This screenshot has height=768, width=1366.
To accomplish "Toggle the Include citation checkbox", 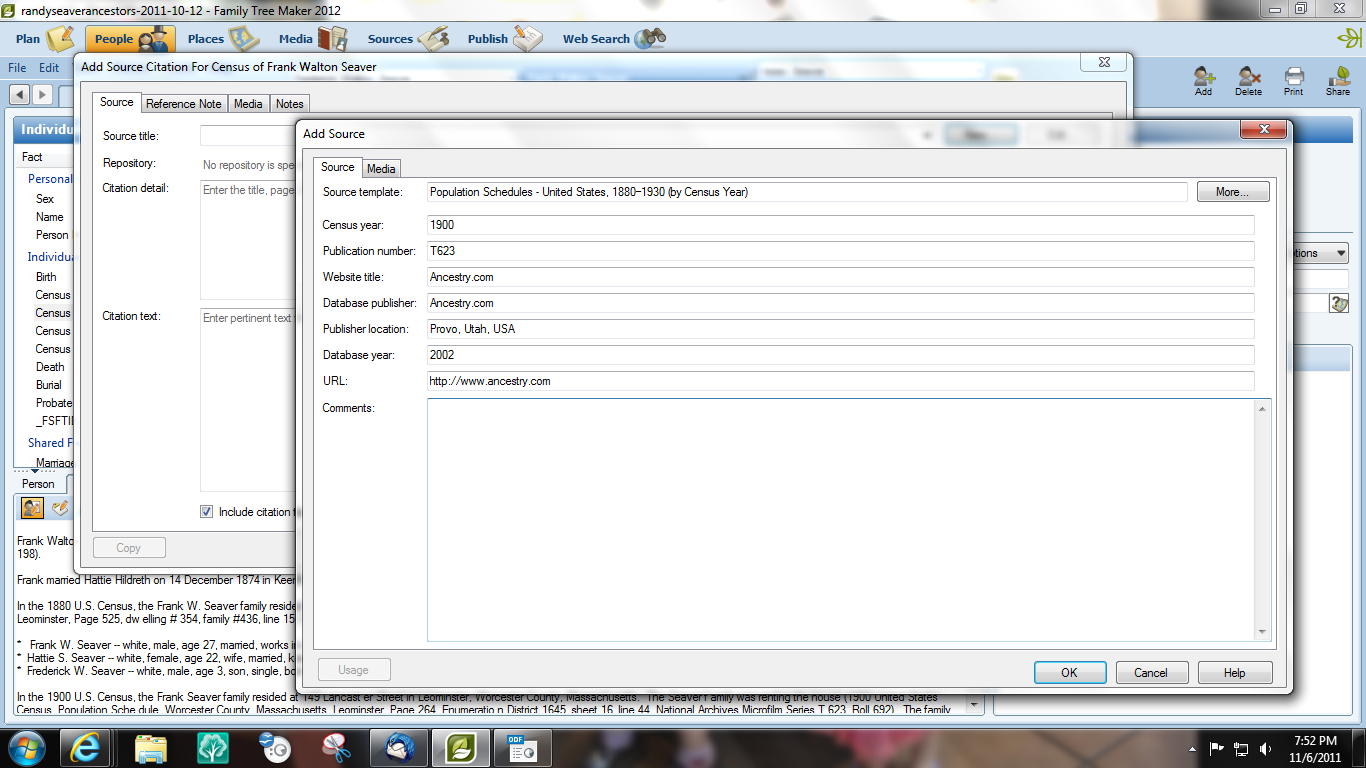I will click(x=207, y=512).
